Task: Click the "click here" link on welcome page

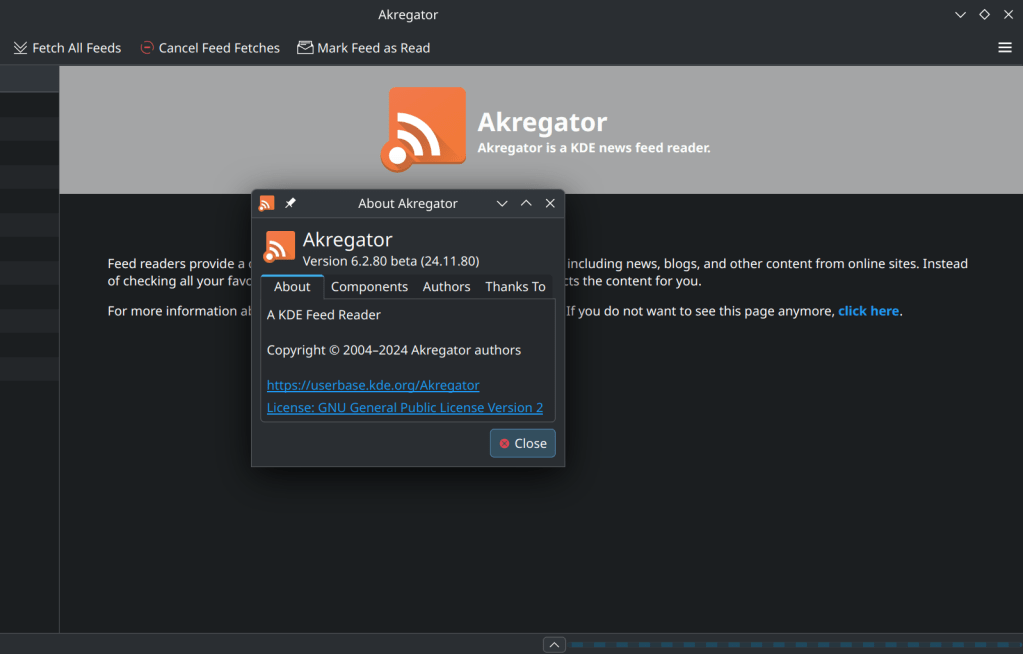Action: tap(868, 311)
